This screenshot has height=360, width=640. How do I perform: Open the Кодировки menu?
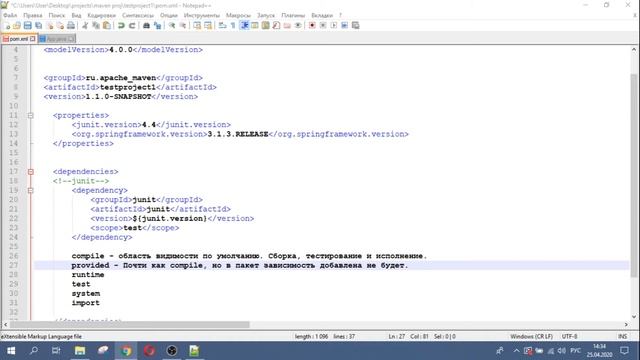click(102, 15)
